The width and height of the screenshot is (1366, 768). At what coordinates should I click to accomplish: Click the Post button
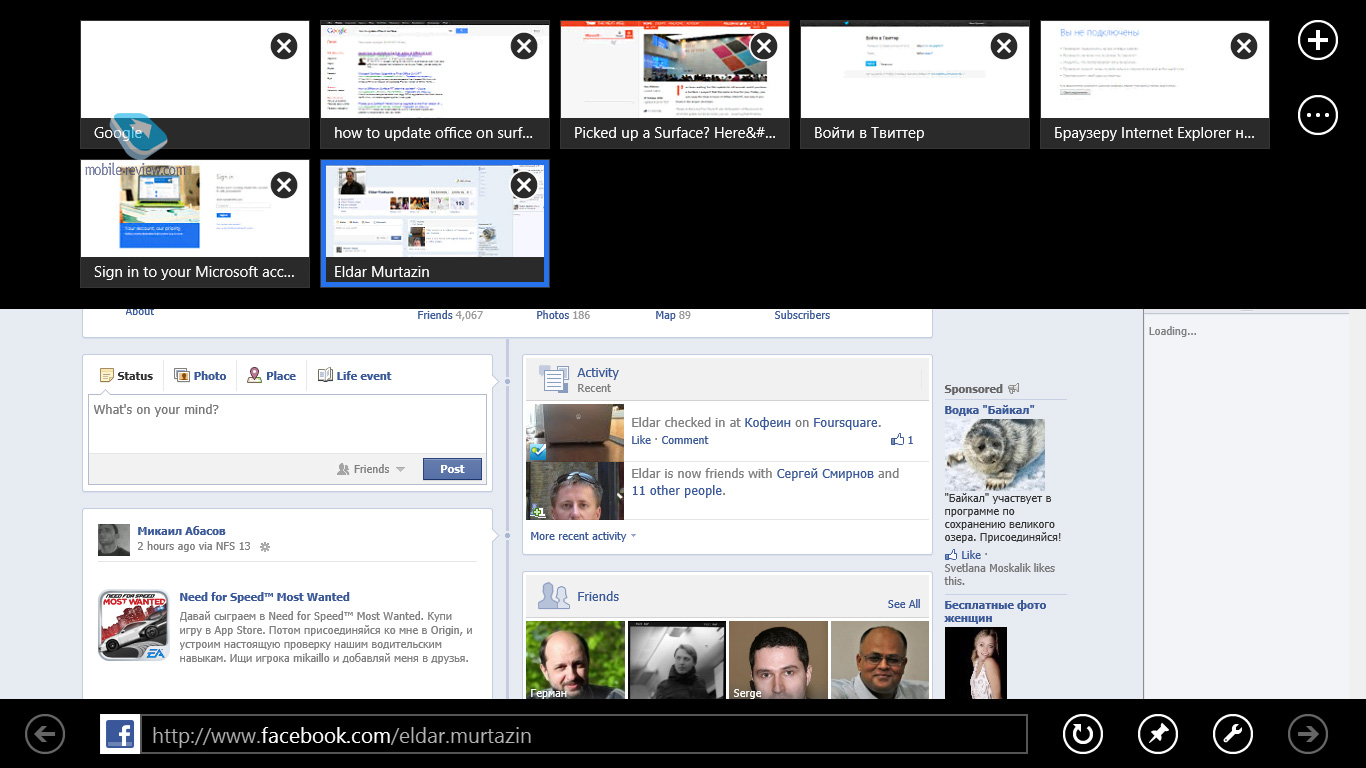pos(452,469)
